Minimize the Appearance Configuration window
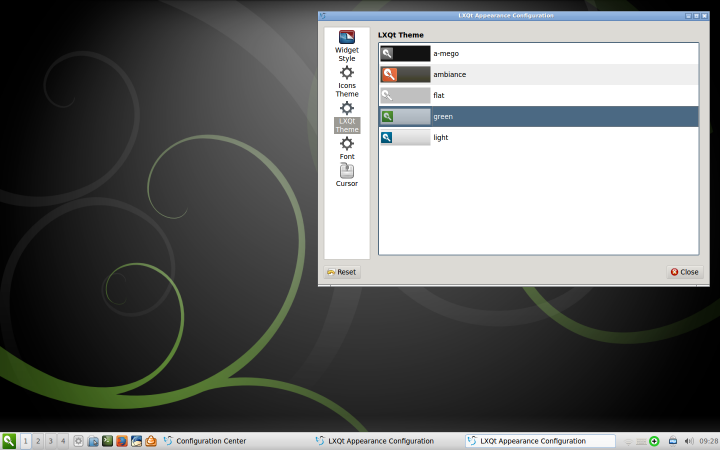The height and width of the screenshot is (450, 720). click(688, 16)
